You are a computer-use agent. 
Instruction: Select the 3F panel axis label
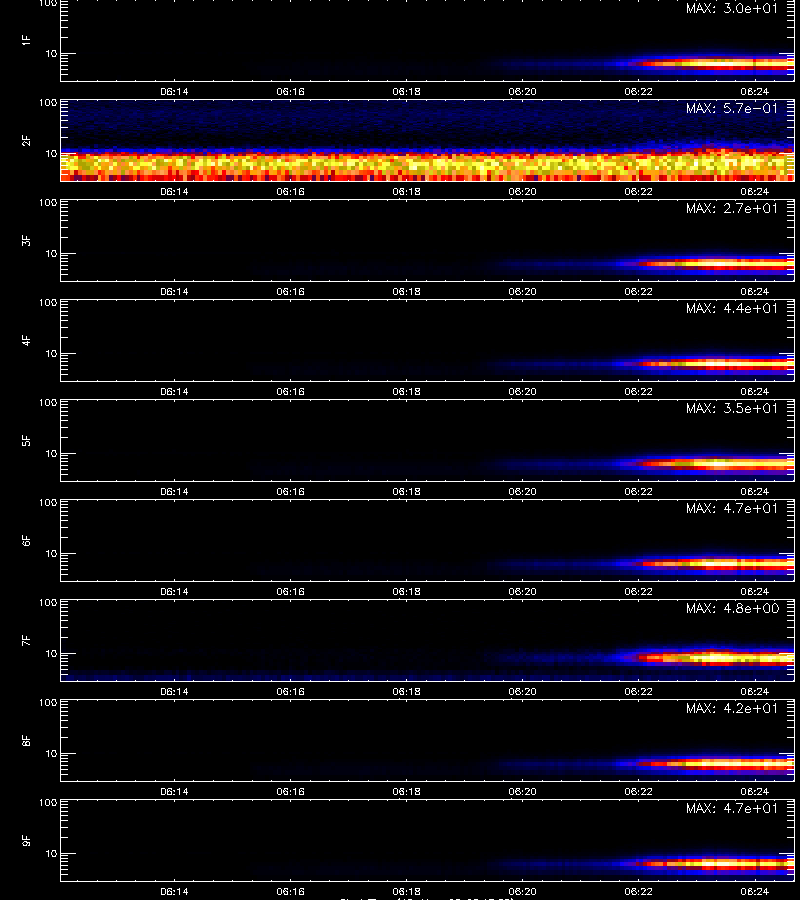point(26,240)
